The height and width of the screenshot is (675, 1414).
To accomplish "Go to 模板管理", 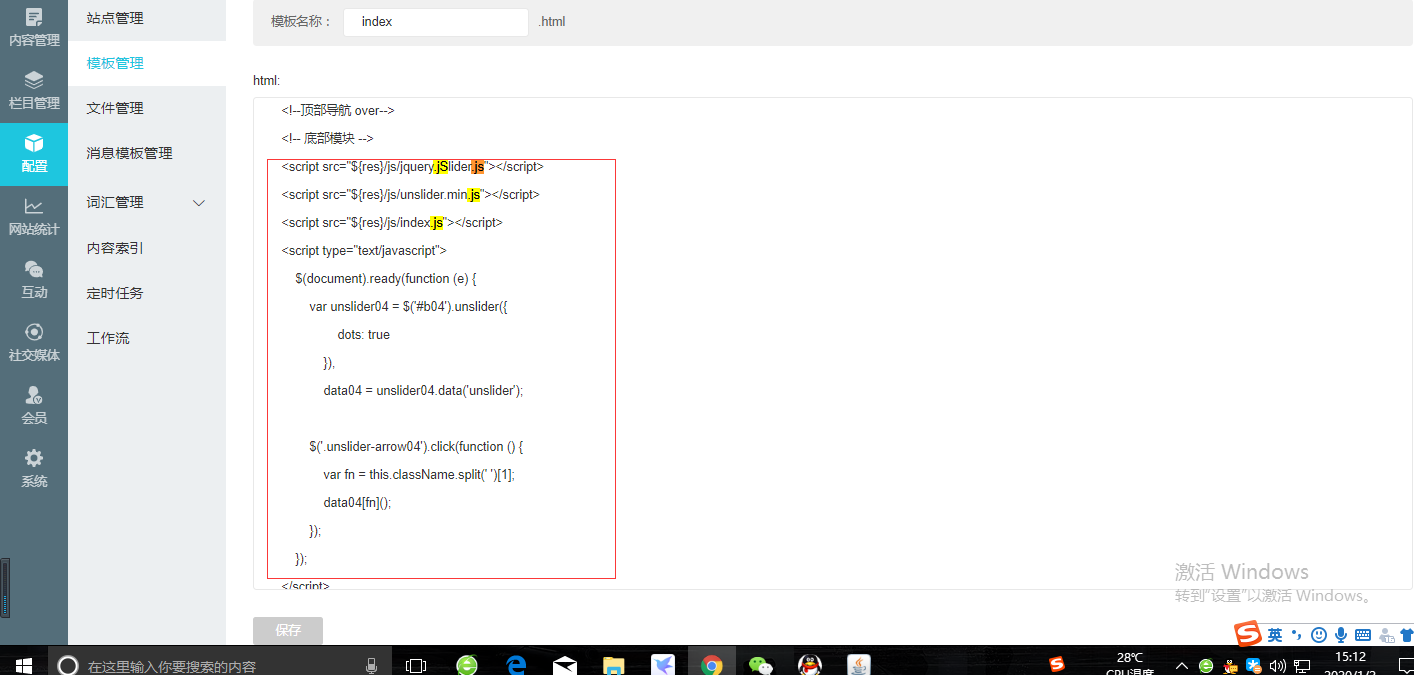I will click(x=115, y=63).
